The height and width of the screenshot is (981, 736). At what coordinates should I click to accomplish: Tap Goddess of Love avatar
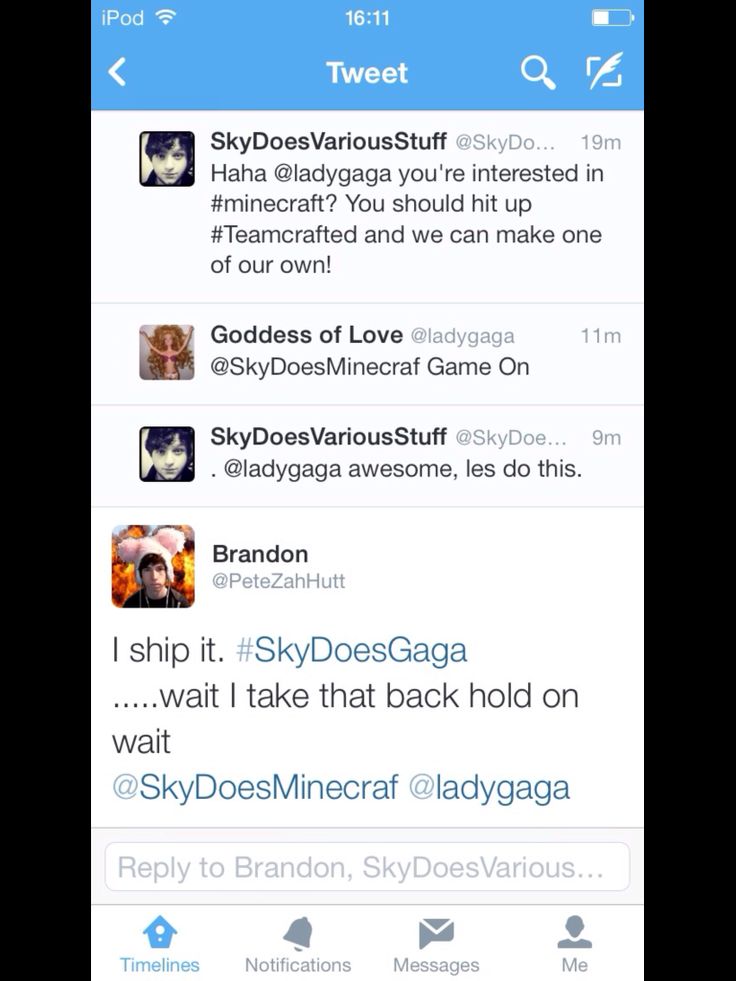pos(166,352)
